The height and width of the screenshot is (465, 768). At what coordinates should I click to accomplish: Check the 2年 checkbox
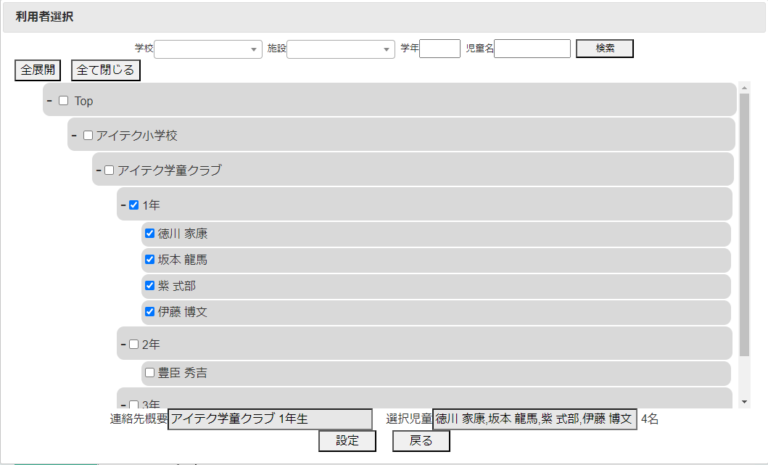(x=134, y=345)
